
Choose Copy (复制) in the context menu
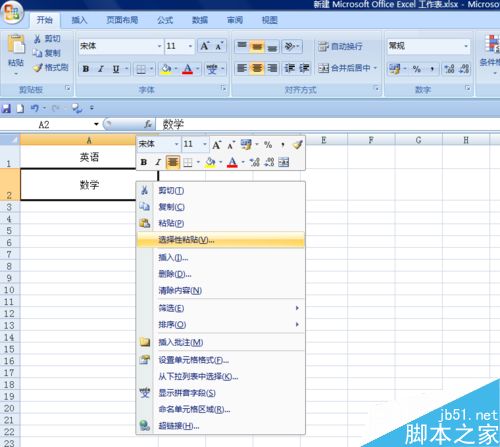pos(221,207)
